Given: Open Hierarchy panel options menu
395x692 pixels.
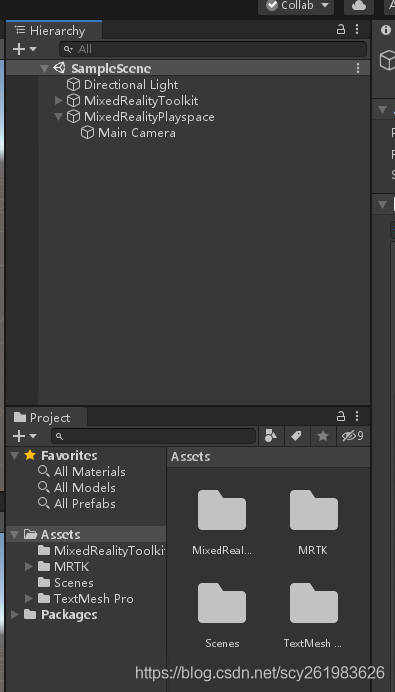Looking at the screenshot, I should pos(357,30).
